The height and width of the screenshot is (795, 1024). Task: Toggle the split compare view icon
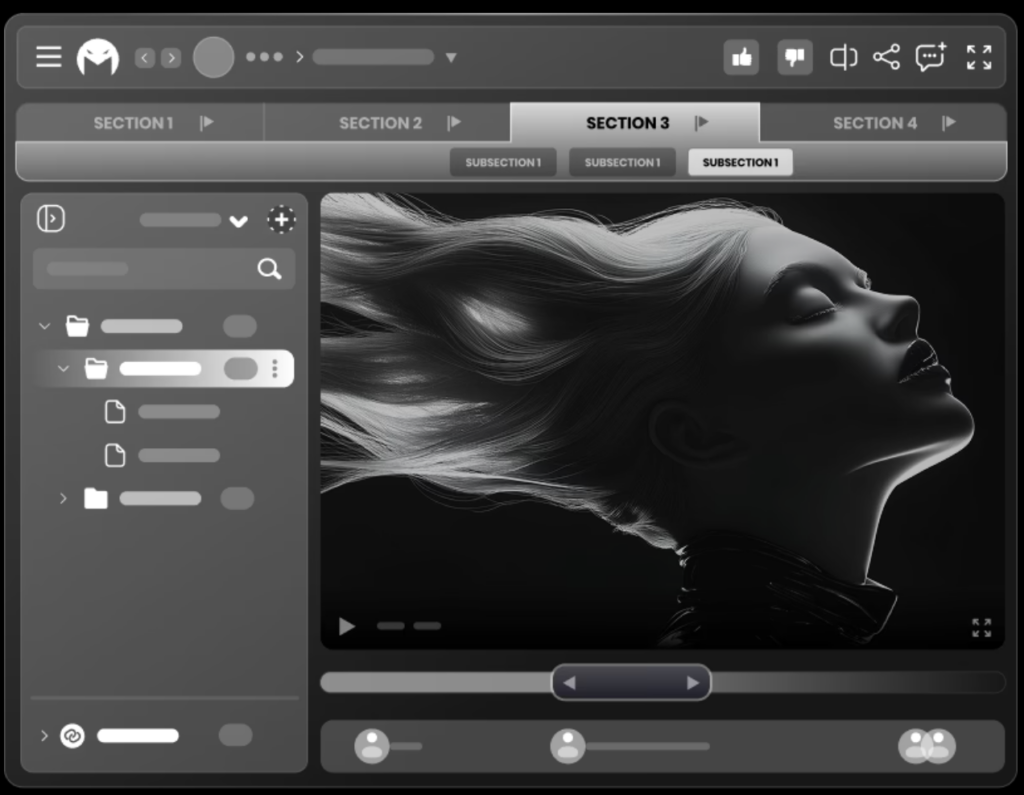point(843,58)
